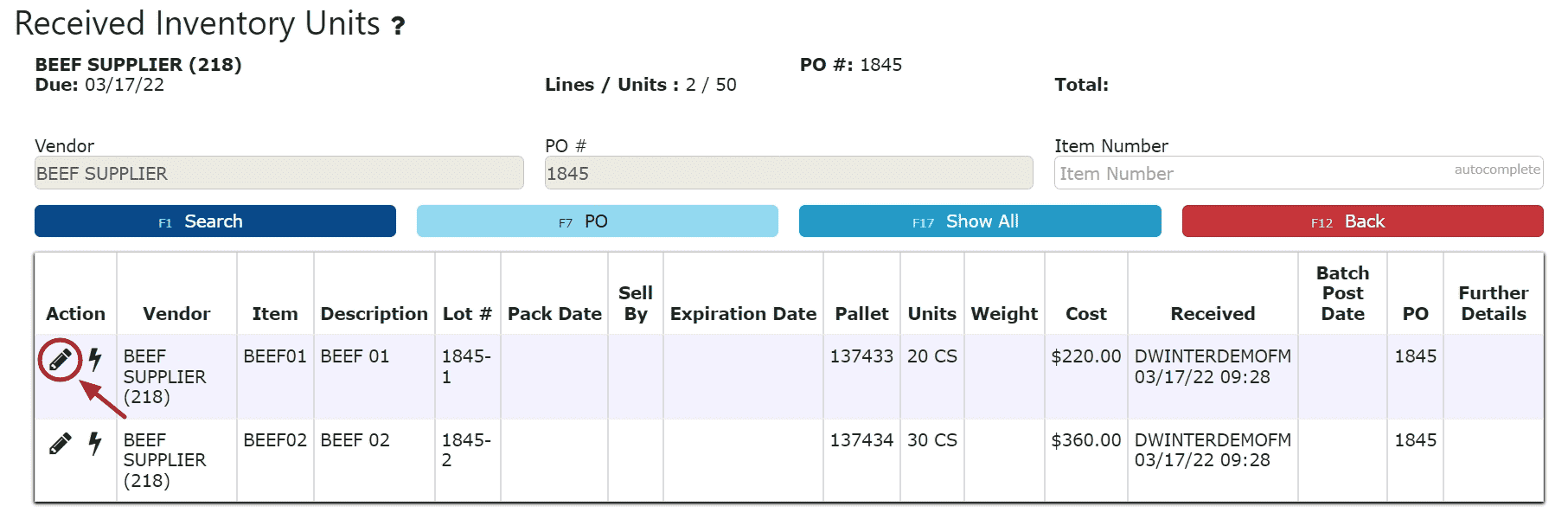The image size is (1568, 519).
Task: Open the help question mark beside page title
Action: (398, 27)
